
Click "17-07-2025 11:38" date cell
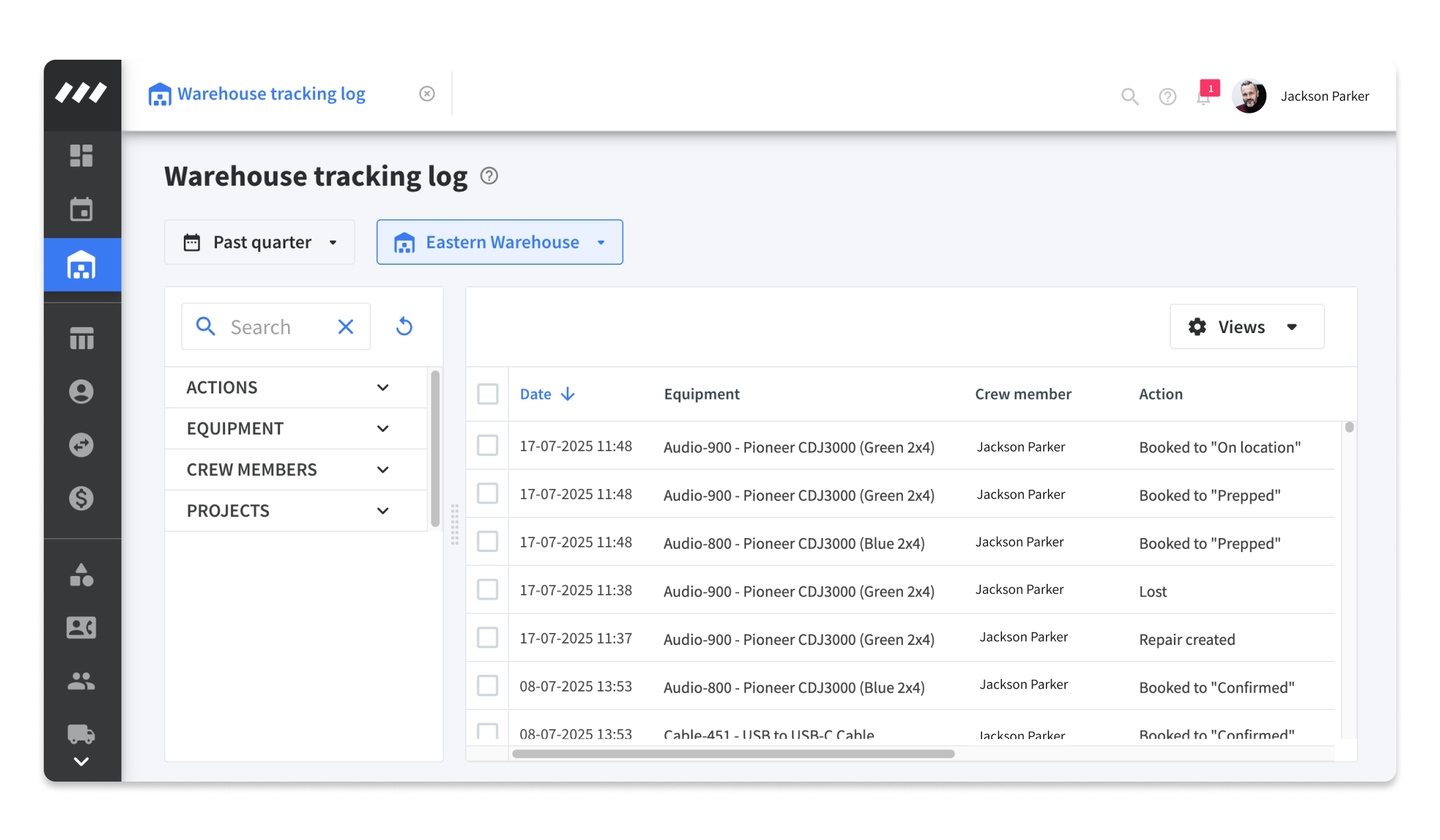[x=575, y=590]
